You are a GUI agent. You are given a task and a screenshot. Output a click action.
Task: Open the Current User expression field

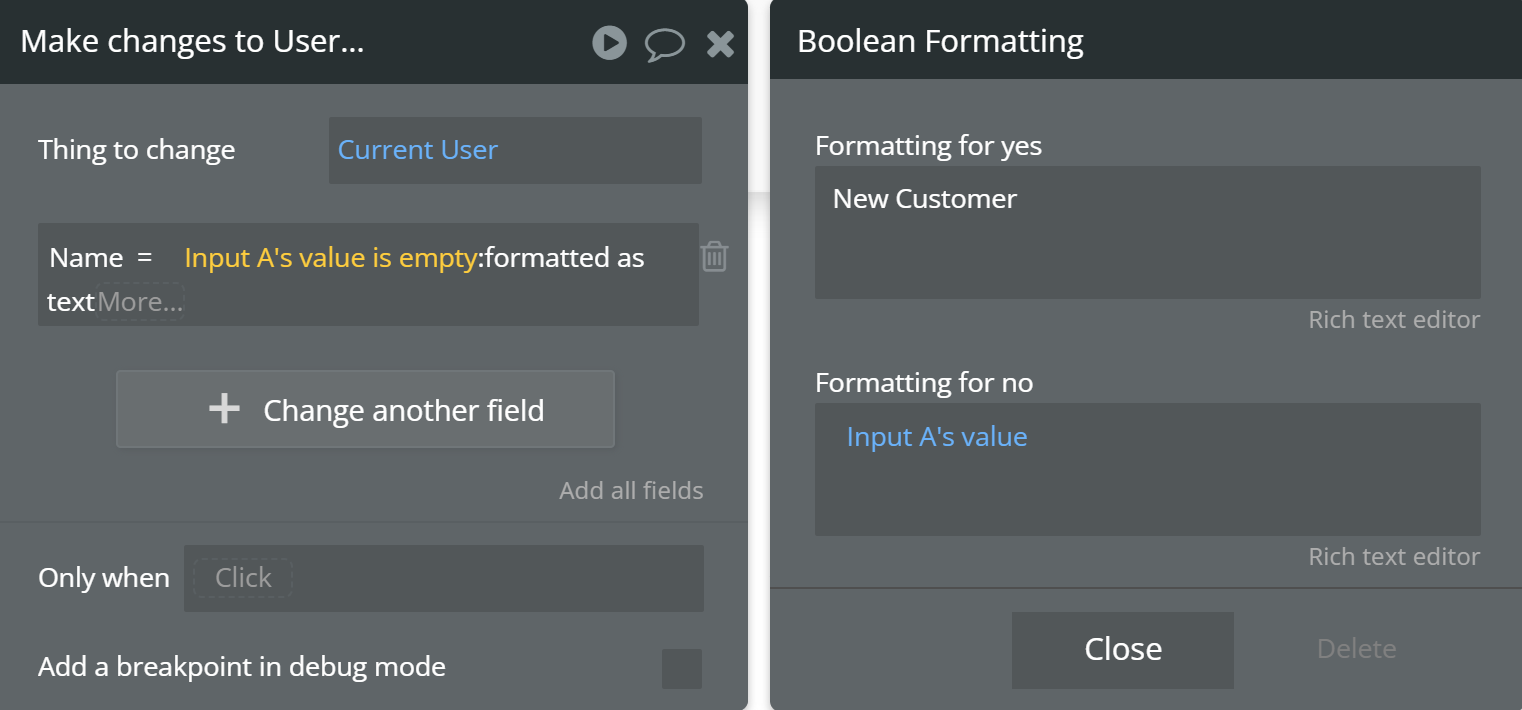point(515,150)
